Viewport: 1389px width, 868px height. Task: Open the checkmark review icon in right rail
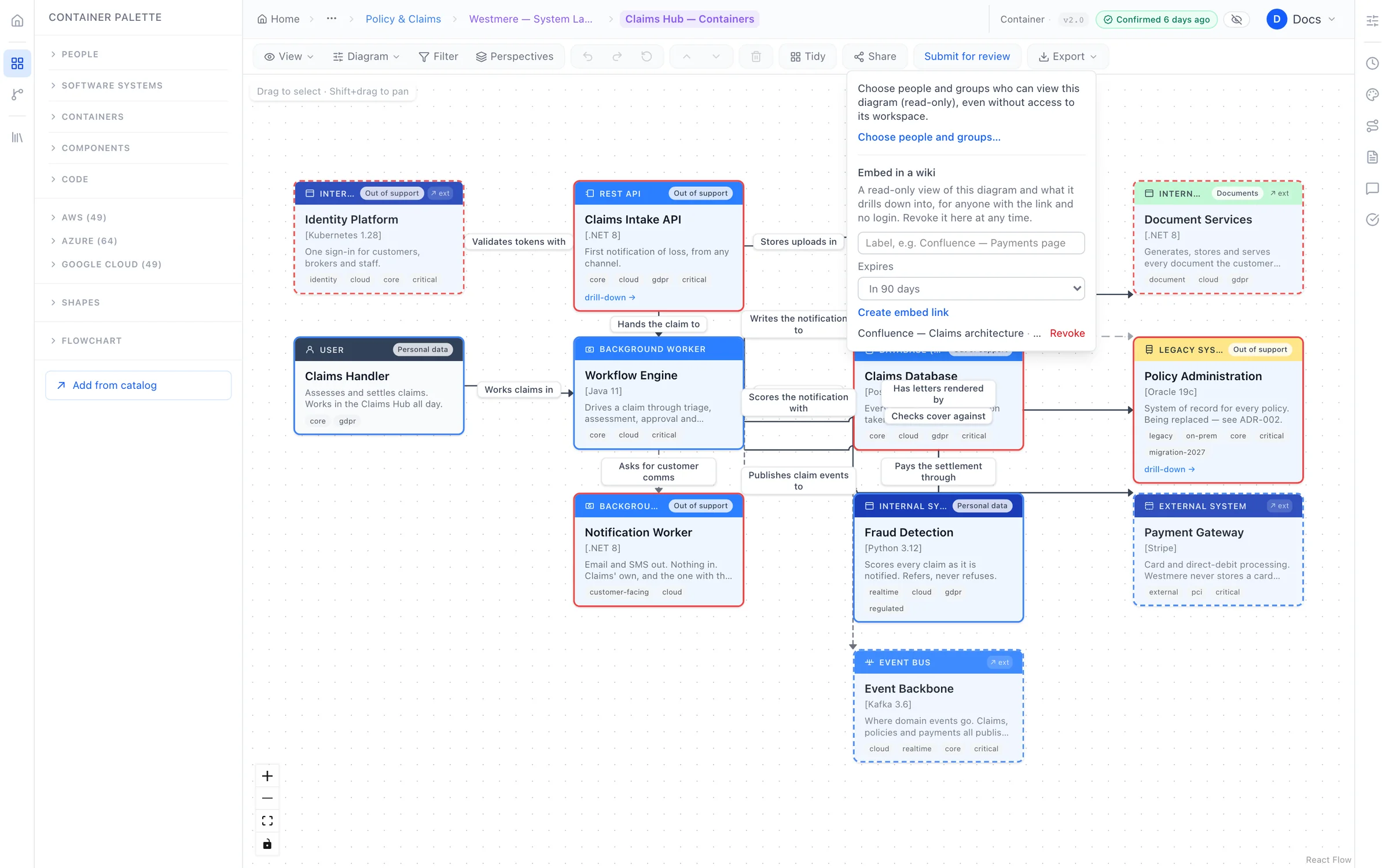1372,219
